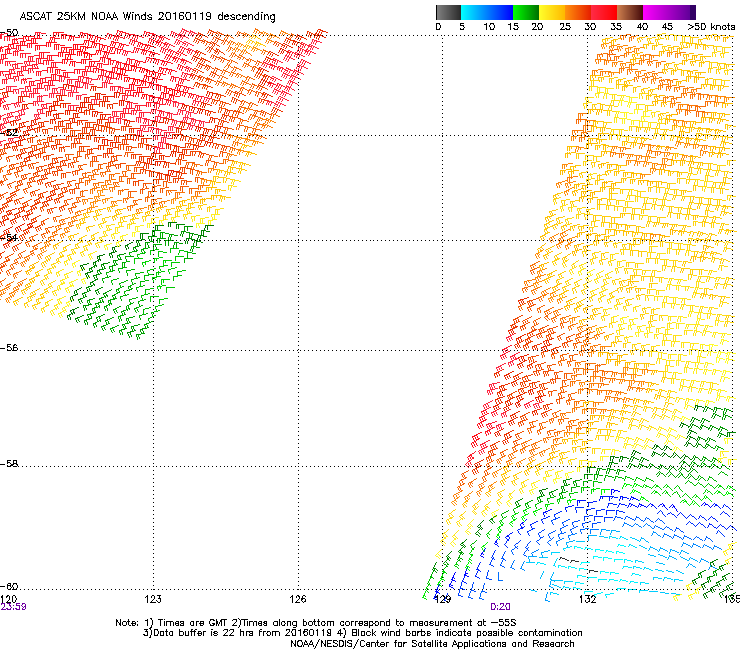Click the '-54' latitude label

tap(9, 237)
